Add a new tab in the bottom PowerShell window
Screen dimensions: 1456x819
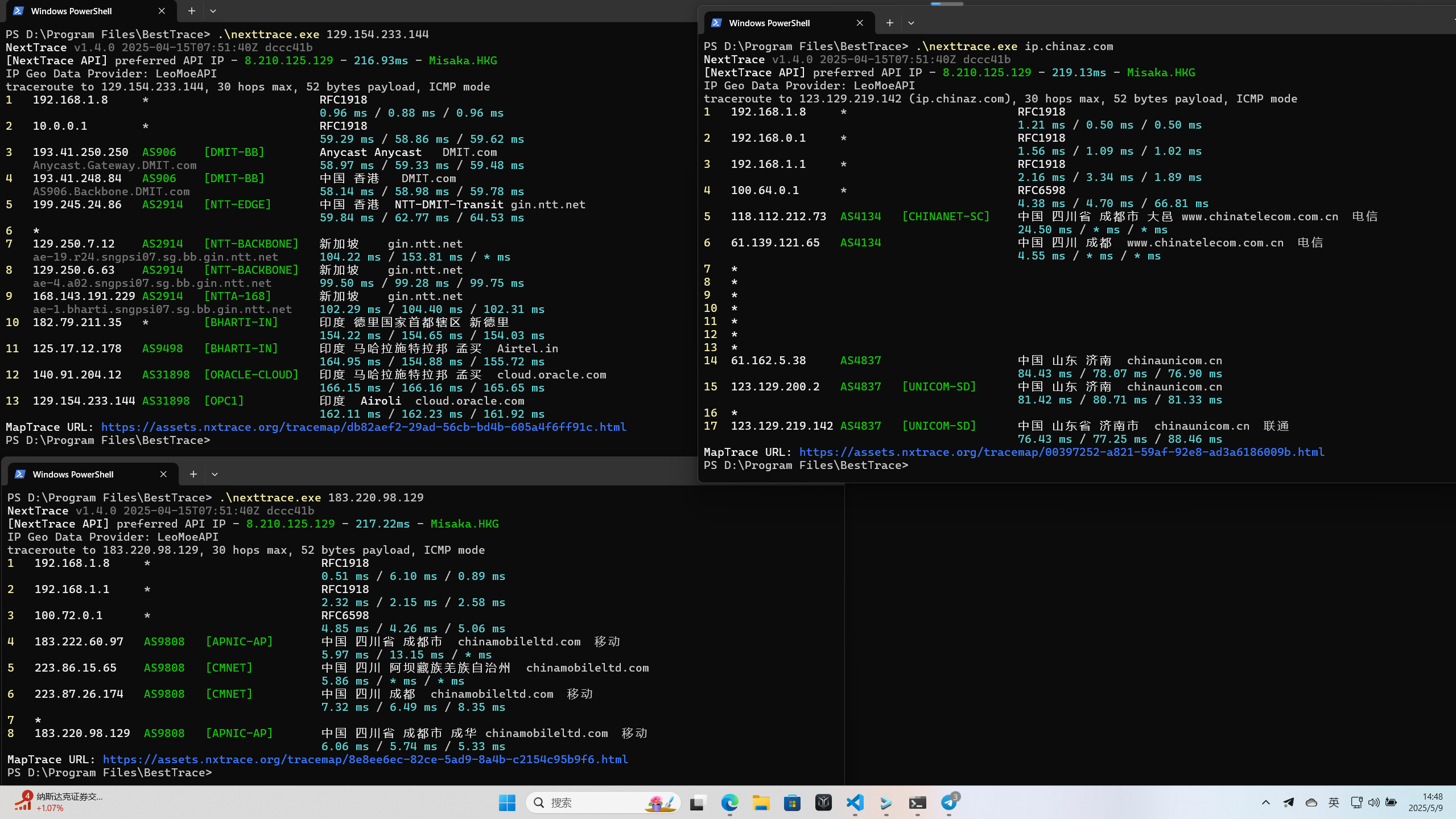pos(193,474)
